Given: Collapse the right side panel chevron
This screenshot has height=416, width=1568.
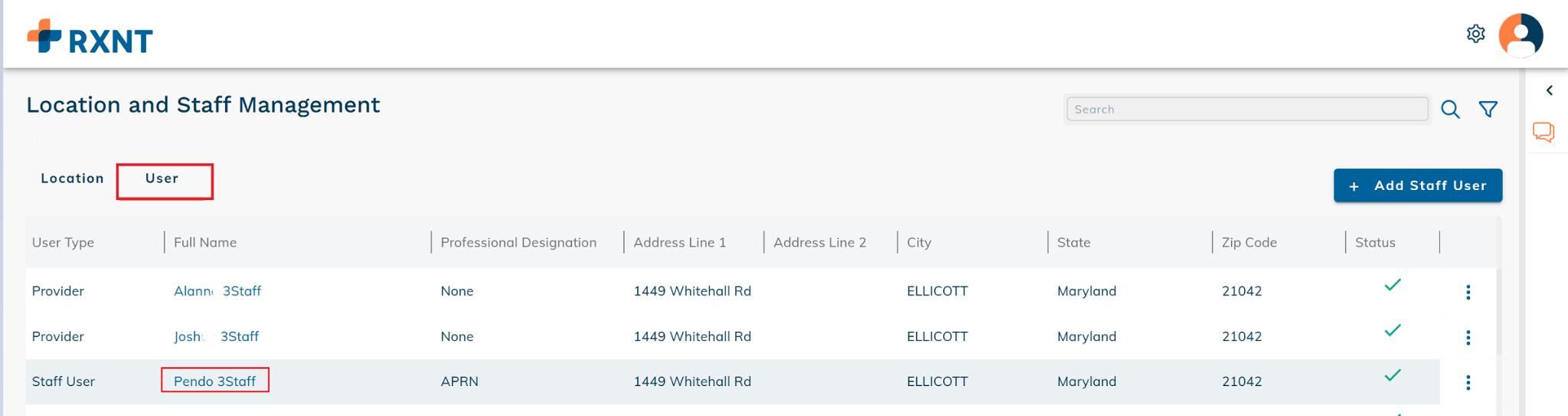Looking at the screenshot, I should pos(1549,90).
